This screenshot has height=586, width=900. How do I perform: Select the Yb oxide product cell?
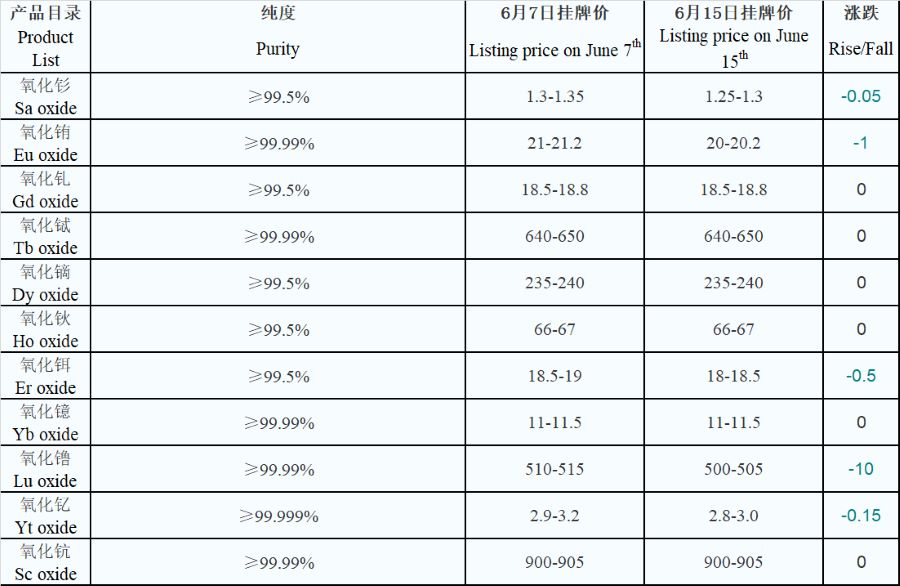point(45,422)
